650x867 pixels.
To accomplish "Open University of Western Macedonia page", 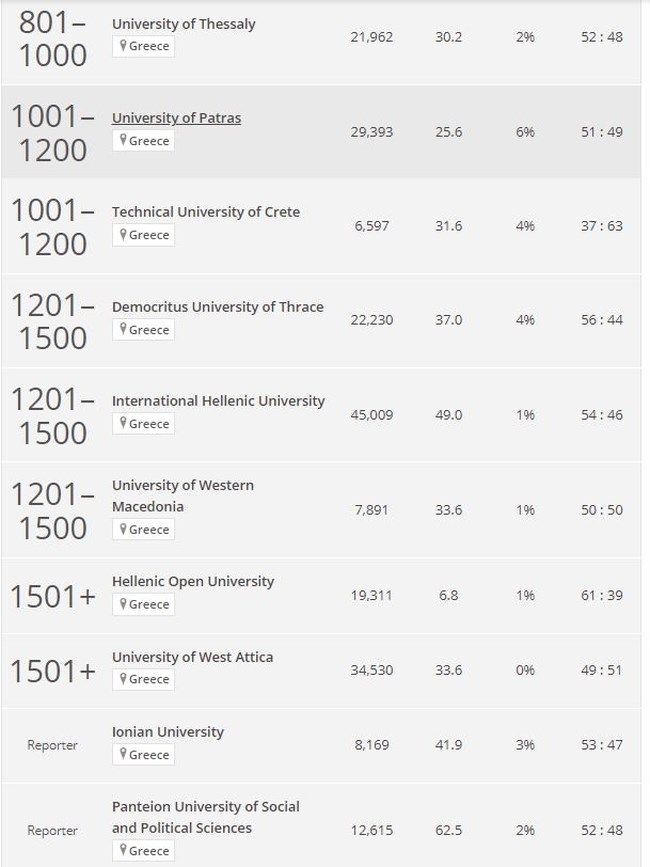I will 183,496.
